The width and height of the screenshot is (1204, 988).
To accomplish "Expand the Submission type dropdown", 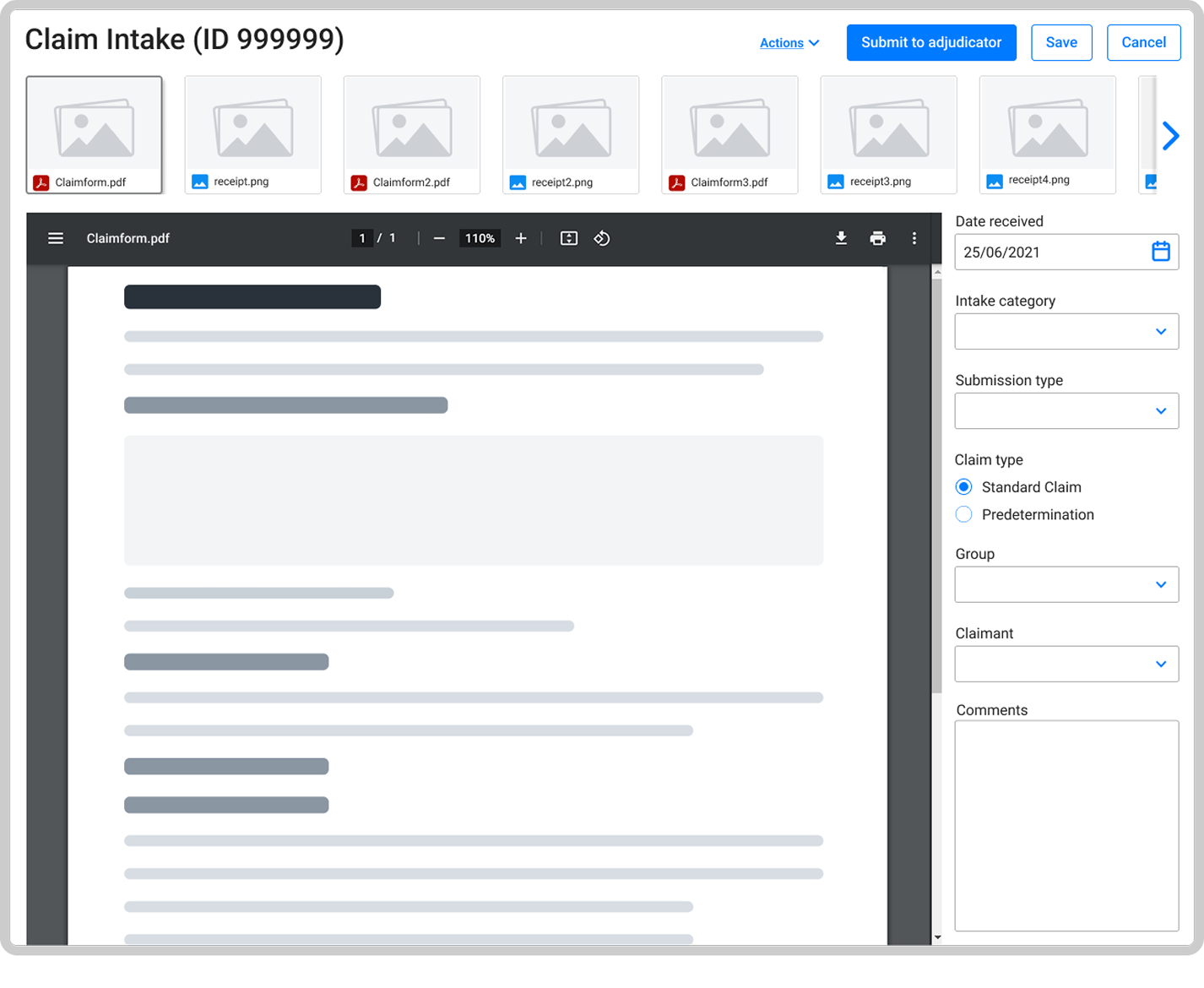I will [1066, 411].
